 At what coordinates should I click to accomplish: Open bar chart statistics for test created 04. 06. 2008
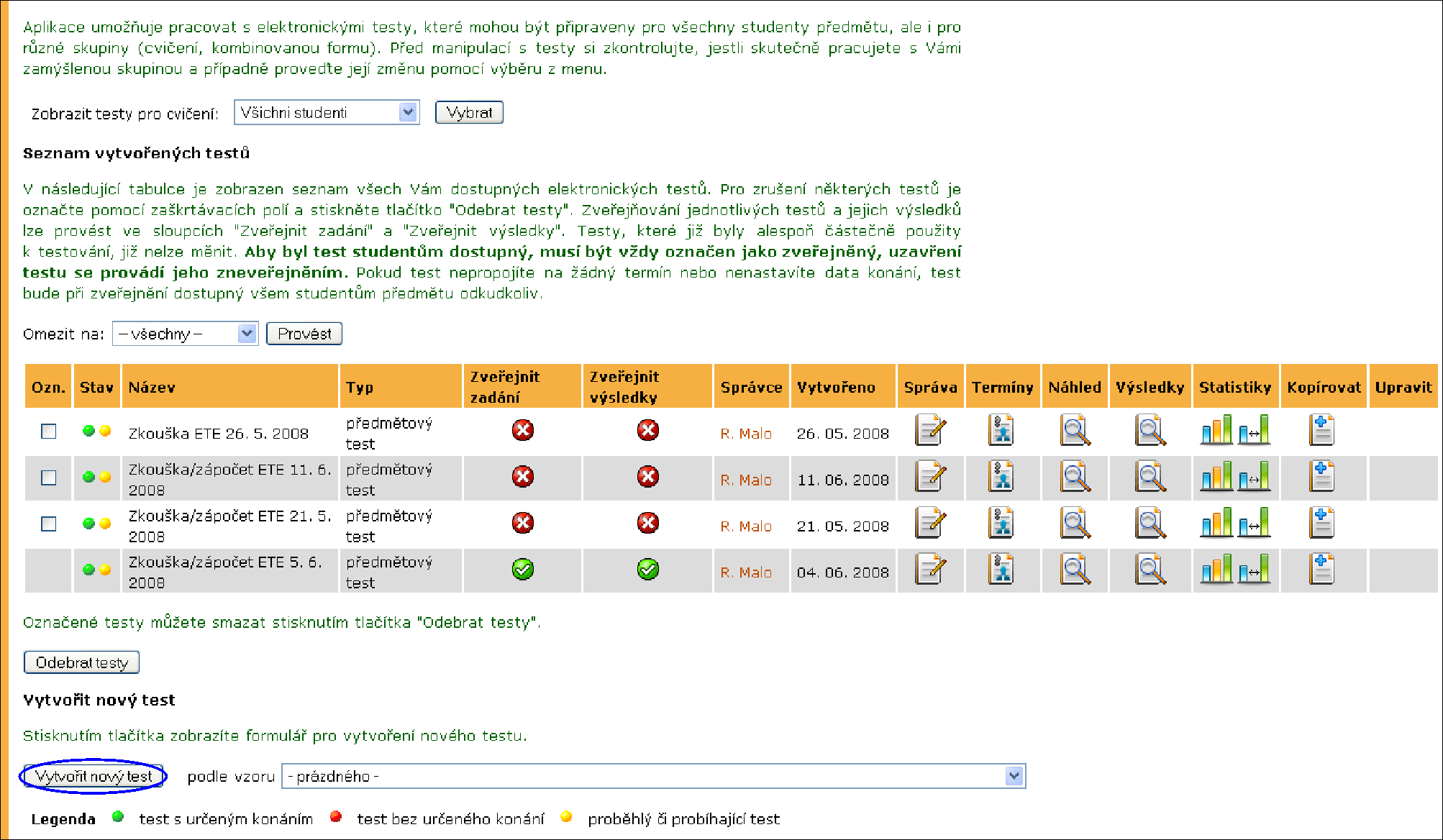[1216, 569]
